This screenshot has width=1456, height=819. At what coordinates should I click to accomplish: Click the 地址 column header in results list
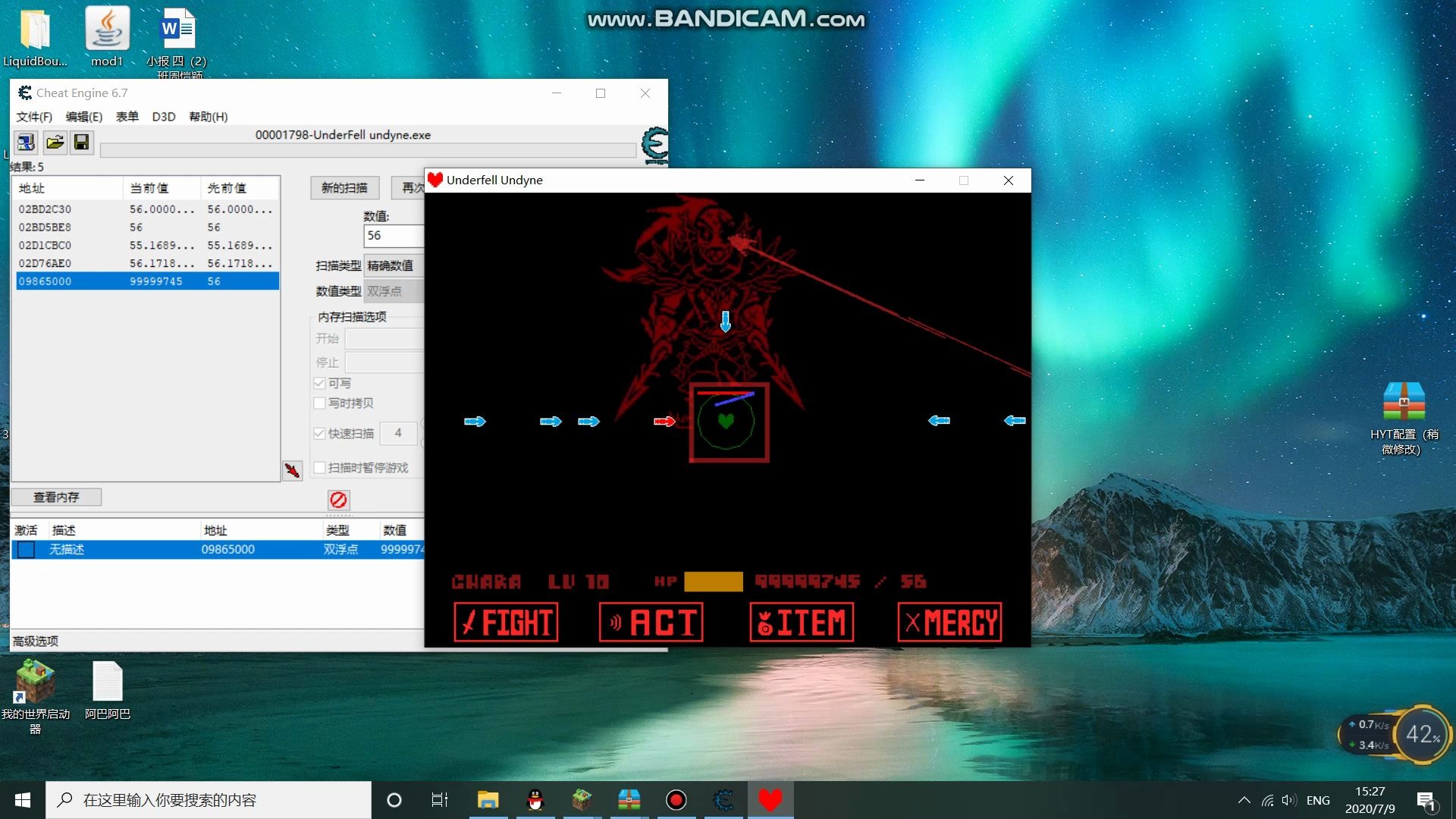(68, 188)
